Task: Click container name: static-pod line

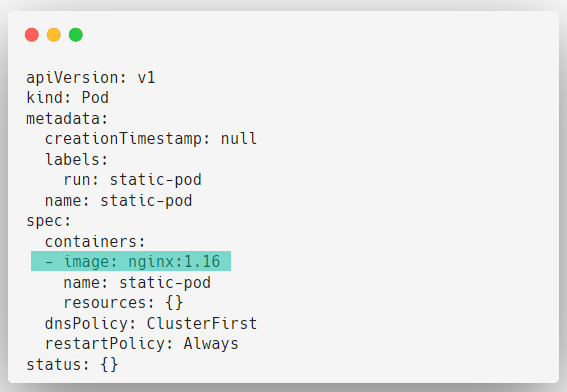Action: [137, 283]
